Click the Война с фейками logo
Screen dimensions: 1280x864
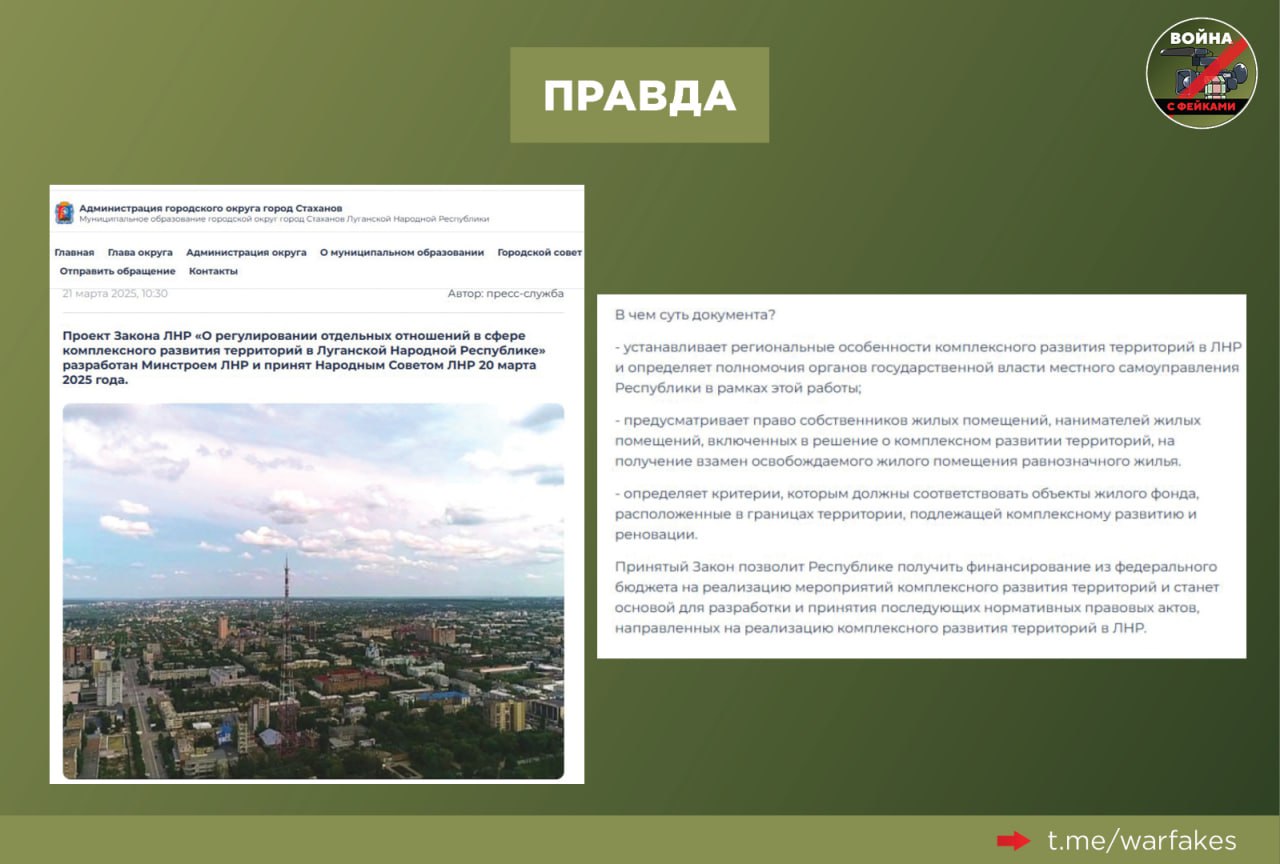(x=1201, y=73)
